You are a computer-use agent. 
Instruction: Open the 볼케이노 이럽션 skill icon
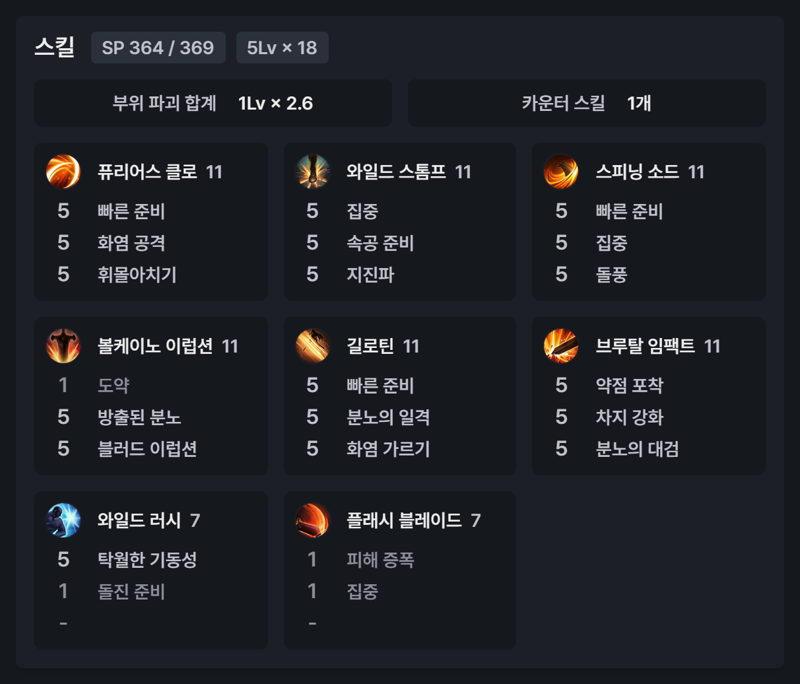tap(63, 346)
